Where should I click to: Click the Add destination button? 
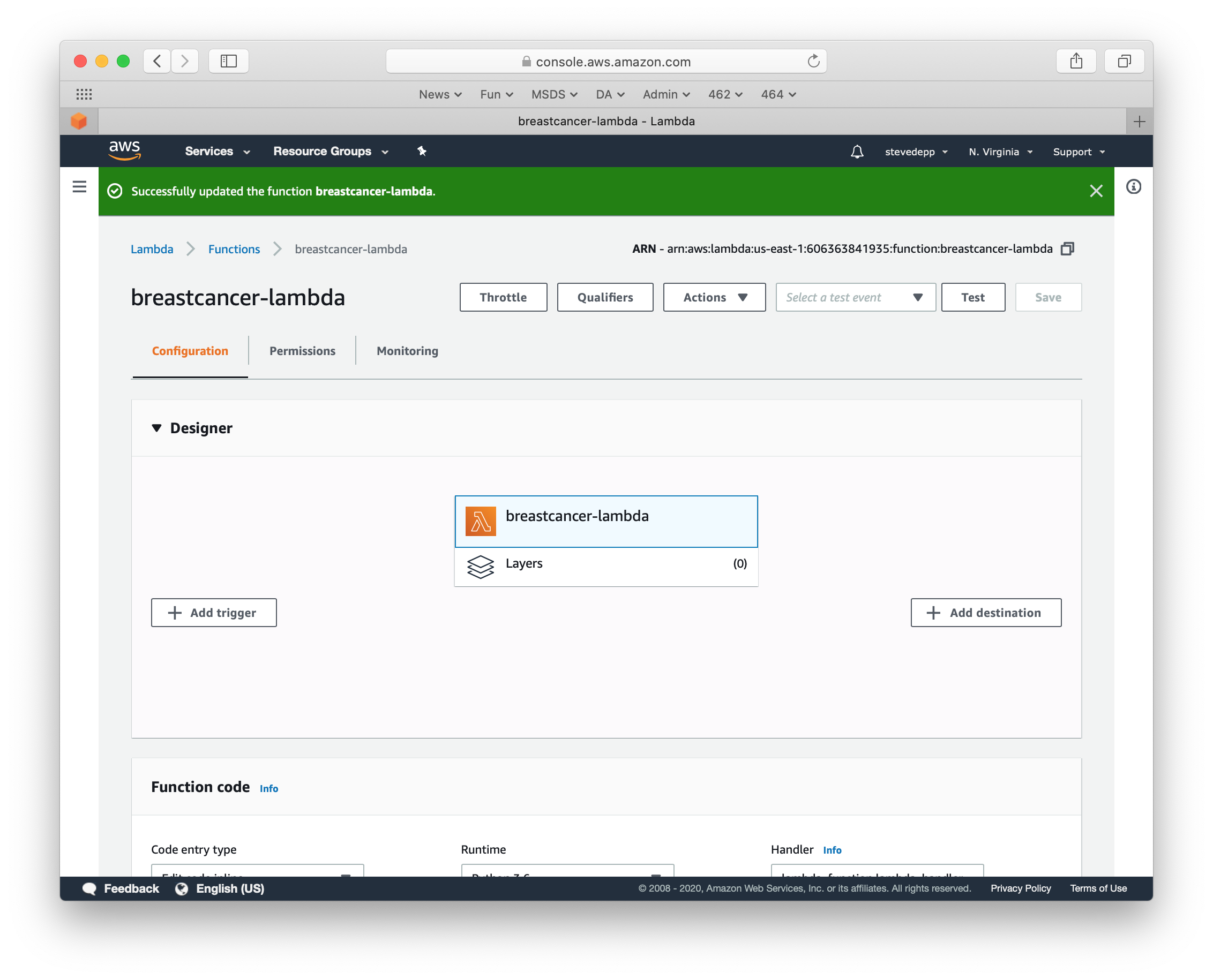tap(986, 613)
